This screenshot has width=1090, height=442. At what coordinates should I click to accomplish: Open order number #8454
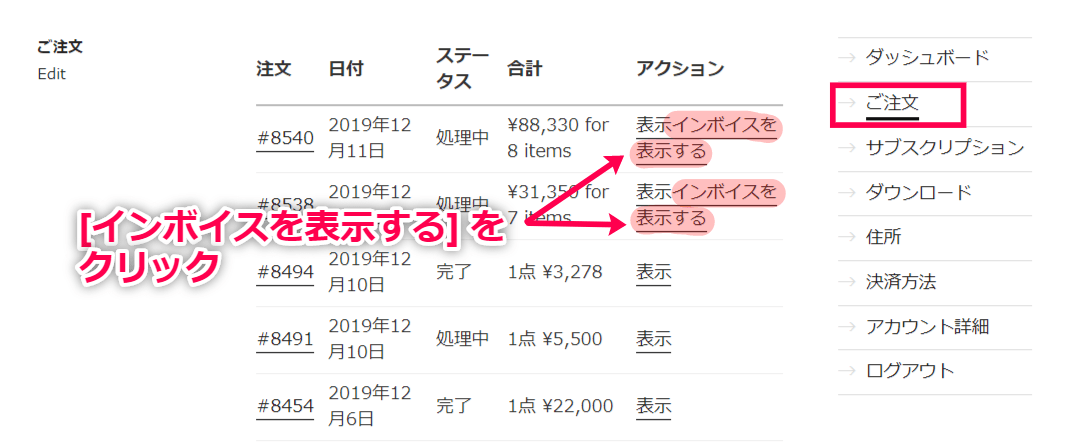(285, 405)
